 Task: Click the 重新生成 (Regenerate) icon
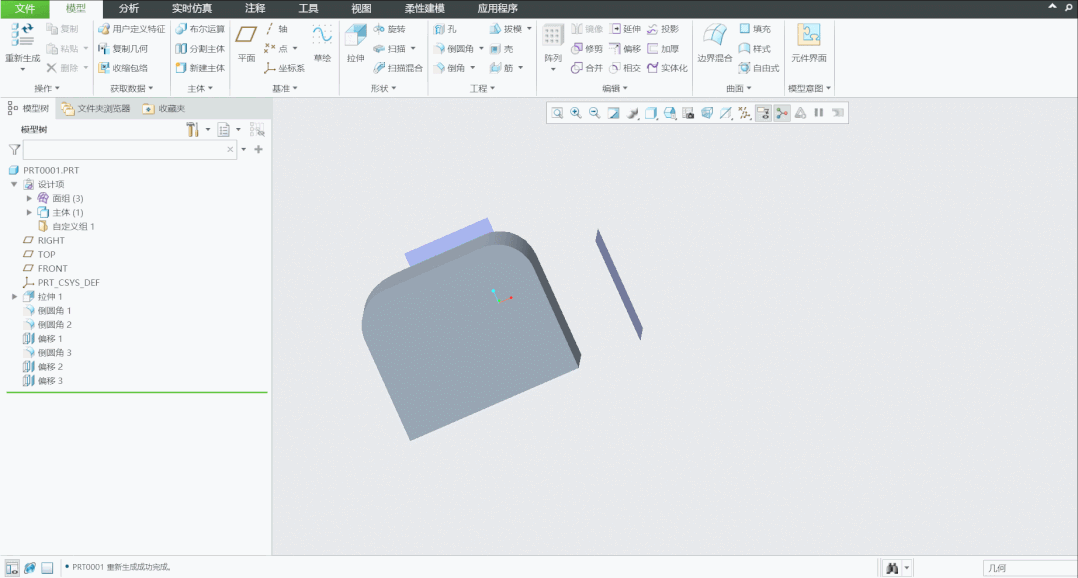(x=22, y=36)
